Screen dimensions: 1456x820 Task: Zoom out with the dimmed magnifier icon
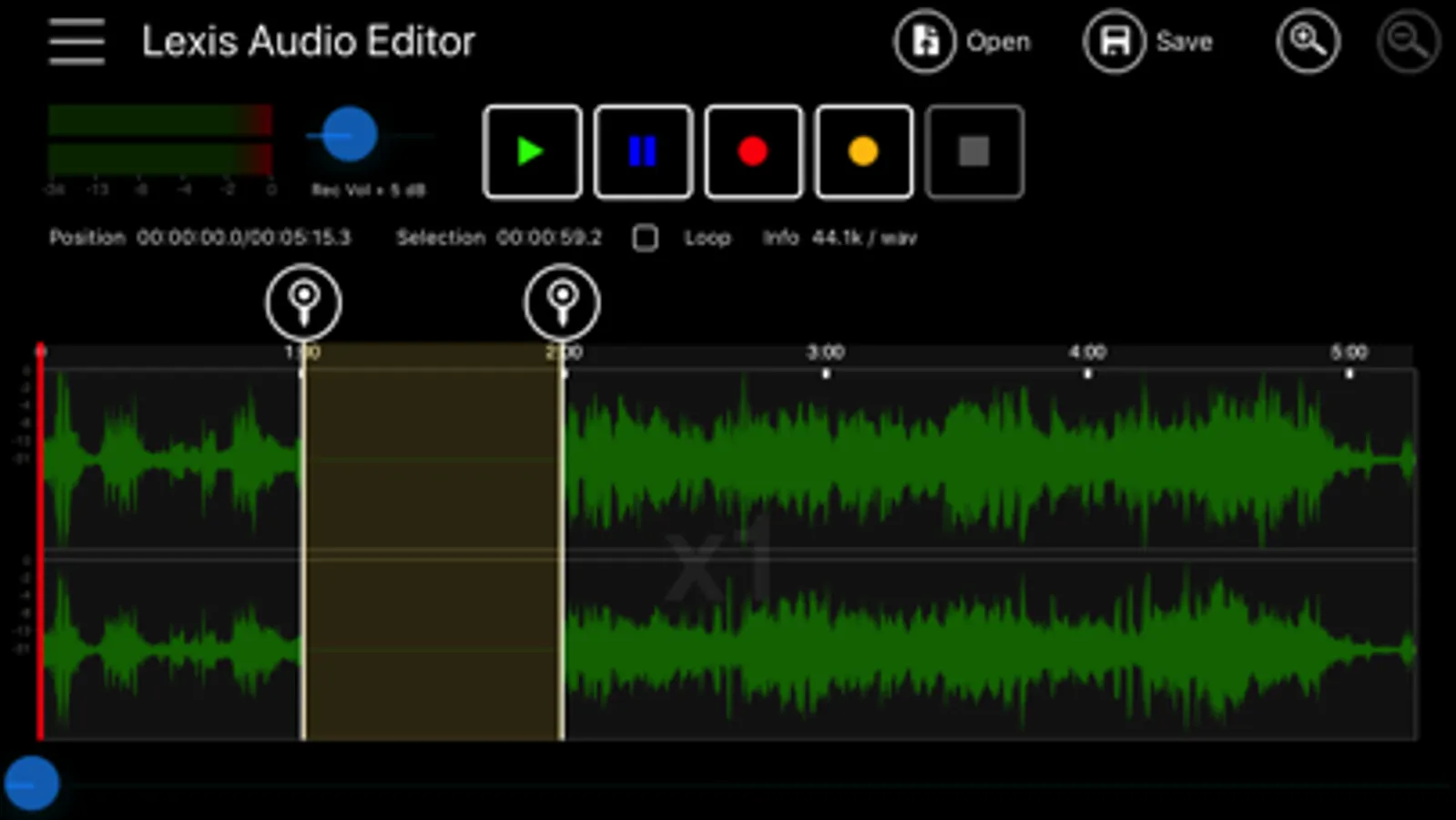tap(1408, 41)
